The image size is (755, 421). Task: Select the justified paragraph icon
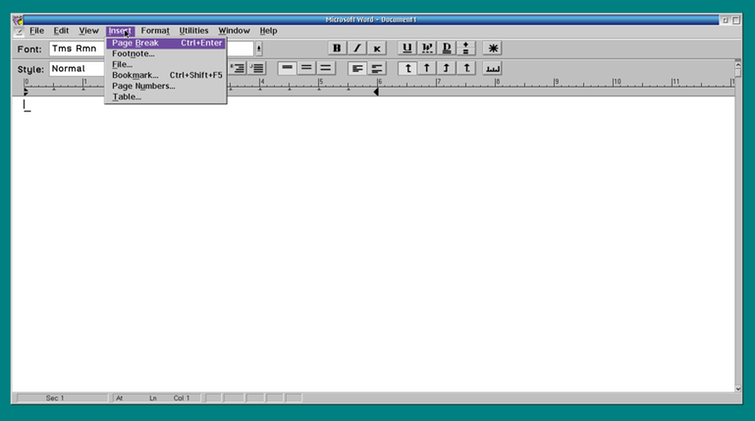pyautogui.click(x=257, y=68)
